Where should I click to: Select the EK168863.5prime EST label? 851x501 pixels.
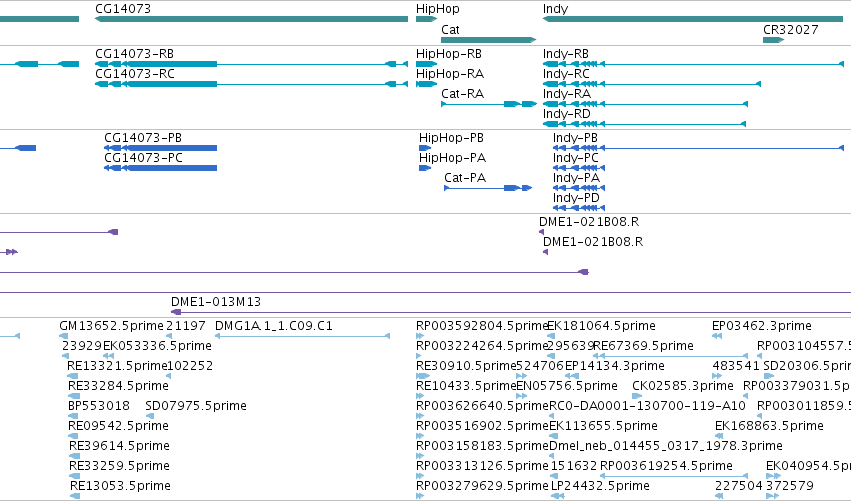769,427
